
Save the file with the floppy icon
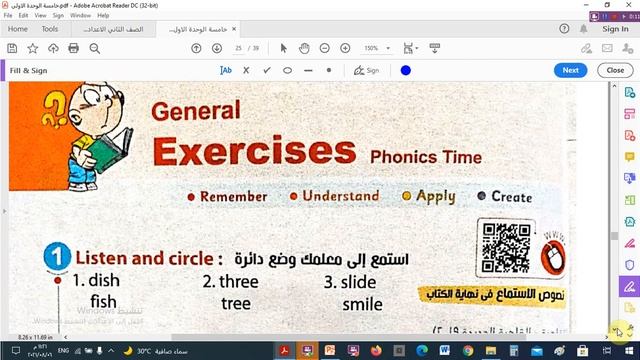12,48
